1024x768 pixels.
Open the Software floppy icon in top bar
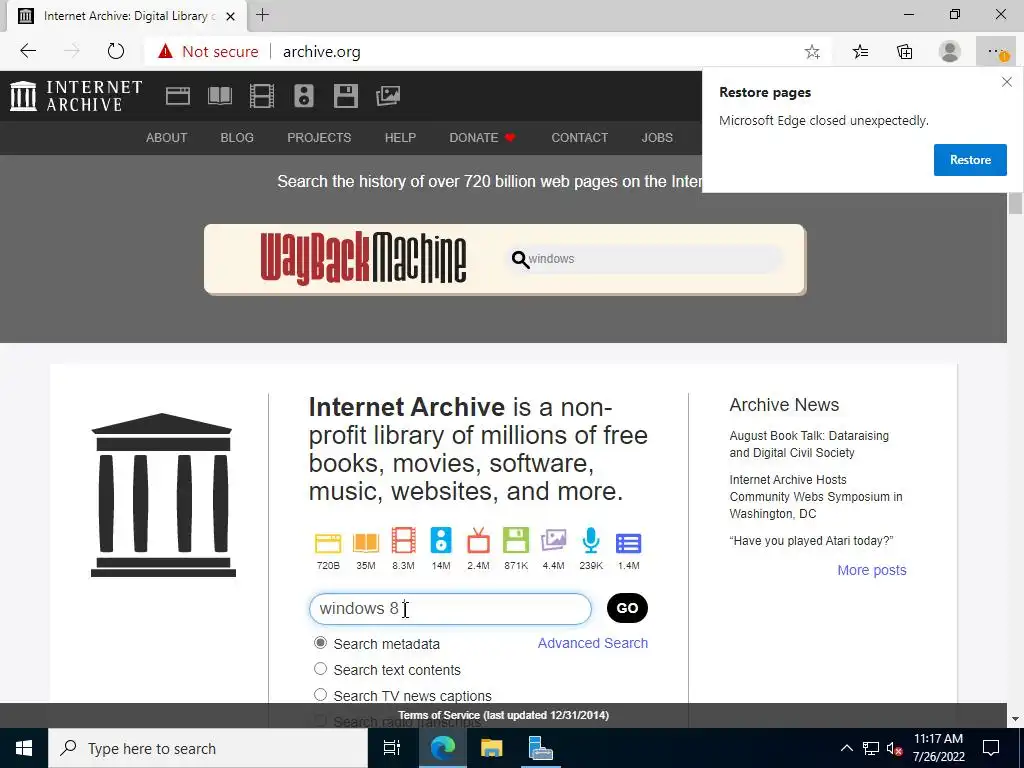345,96
